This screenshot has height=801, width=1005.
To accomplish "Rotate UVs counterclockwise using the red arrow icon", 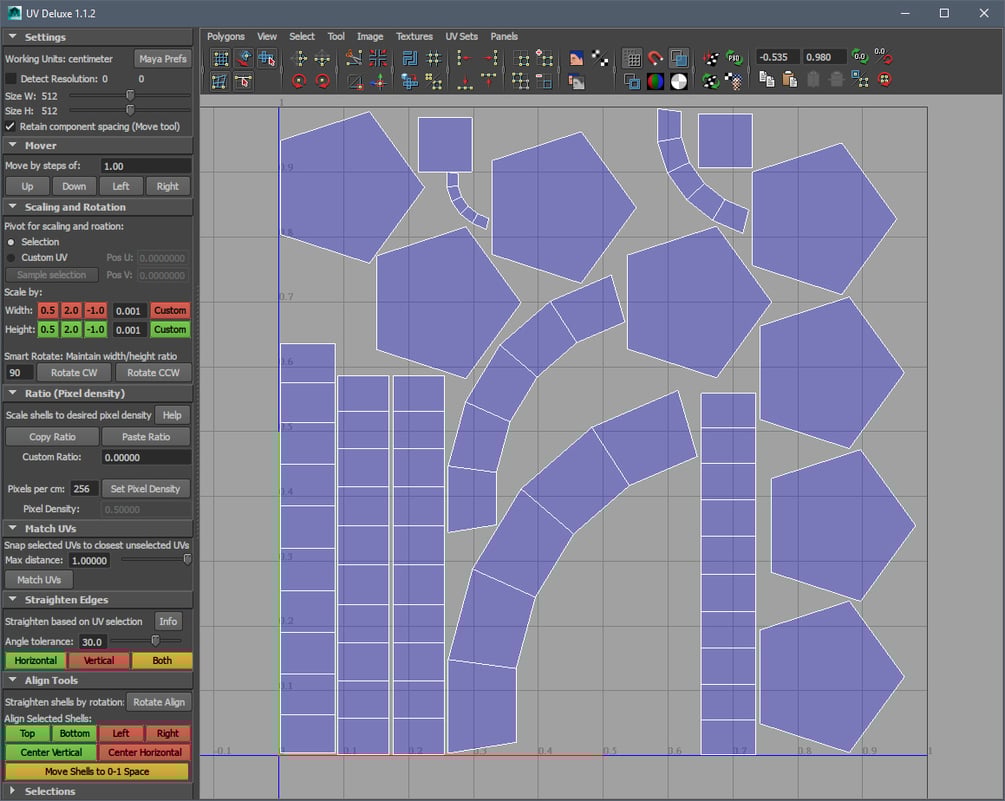I will point(299,80).
